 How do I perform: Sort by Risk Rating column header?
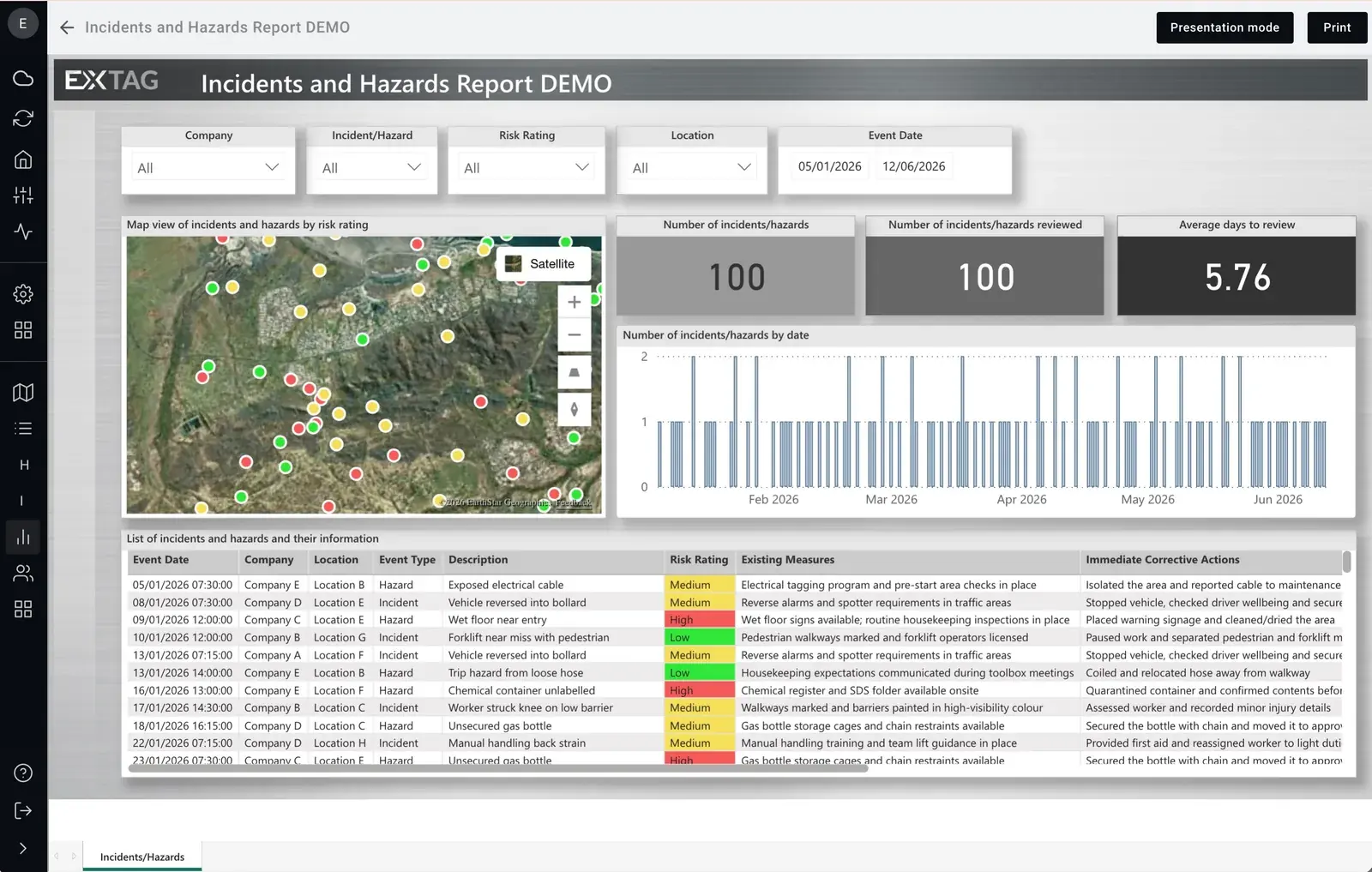point(699,560)
